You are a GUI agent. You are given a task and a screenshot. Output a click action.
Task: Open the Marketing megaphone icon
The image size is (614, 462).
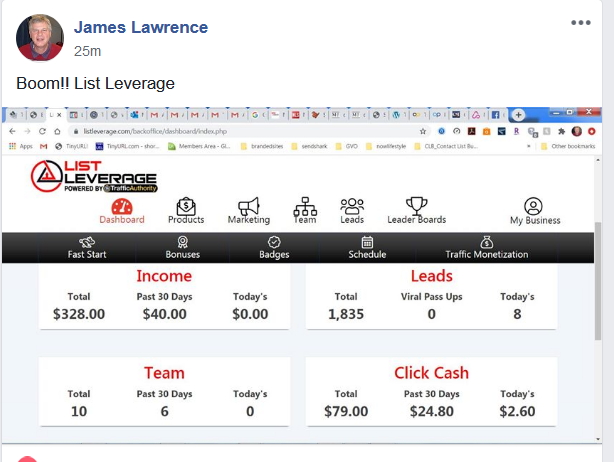pyautogui.click(x=249, y=206)
